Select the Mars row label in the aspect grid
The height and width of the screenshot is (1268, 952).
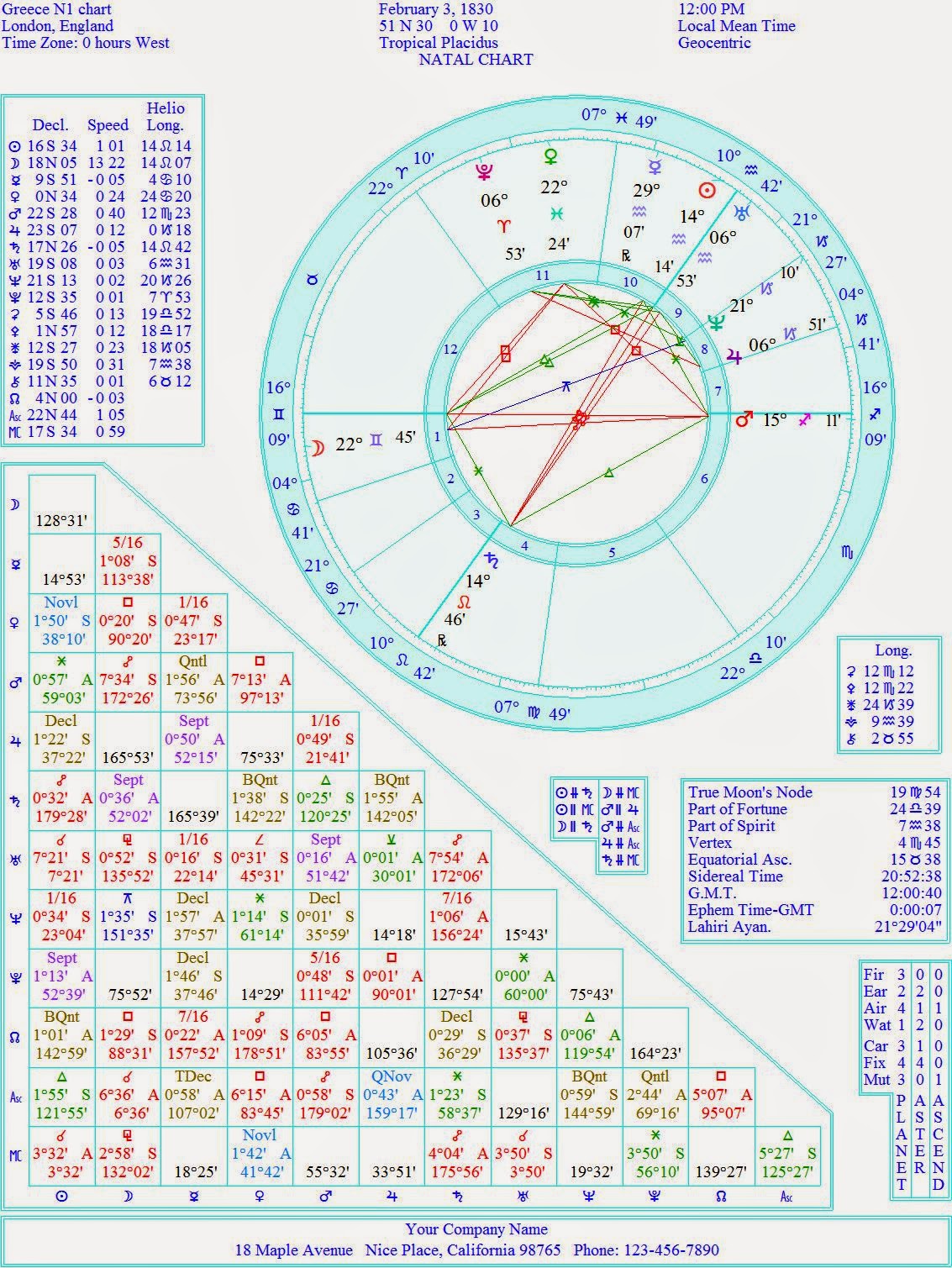(x=14, y=683)
